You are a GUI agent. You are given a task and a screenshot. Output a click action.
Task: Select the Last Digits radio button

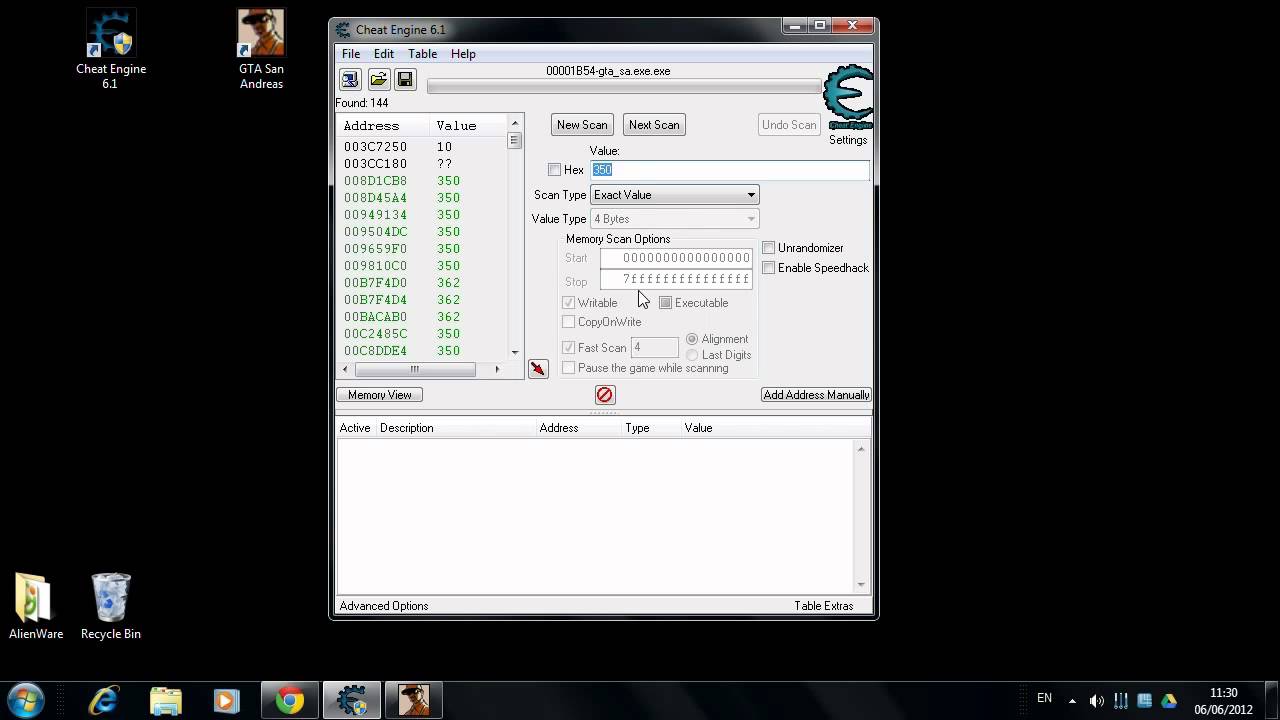click(x=692, y=355)
